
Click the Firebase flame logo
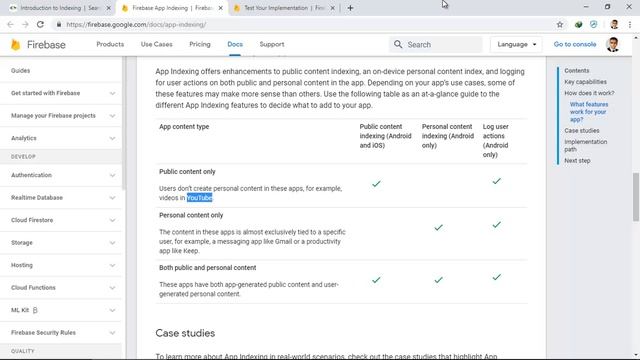click(16, 44)
